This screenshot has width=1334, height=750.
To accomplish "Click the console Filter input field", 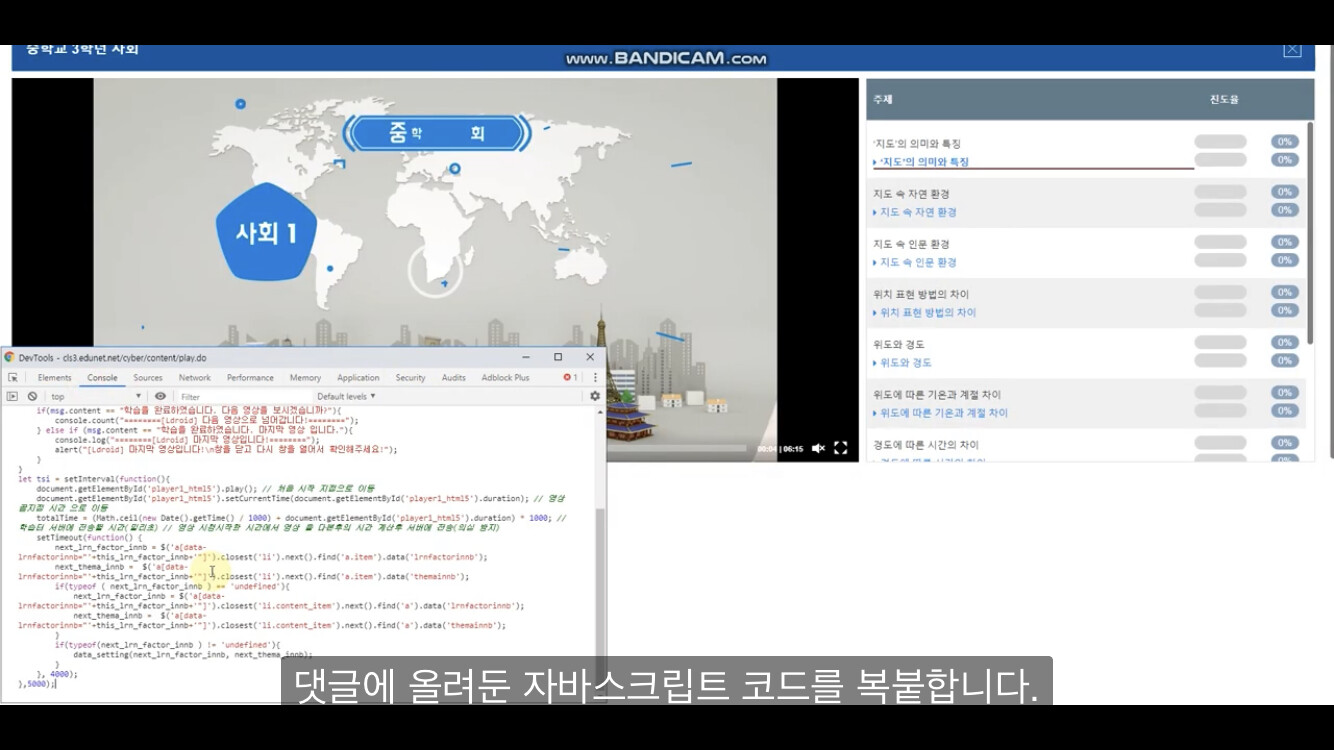I will [x=240, y=397].
